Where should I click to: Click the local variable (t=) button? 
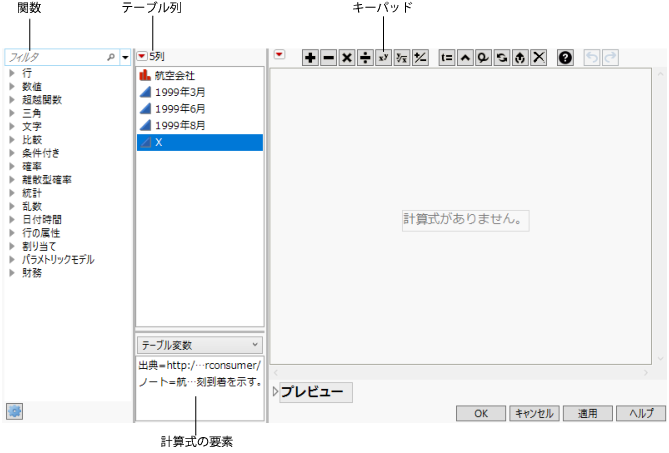447,58
